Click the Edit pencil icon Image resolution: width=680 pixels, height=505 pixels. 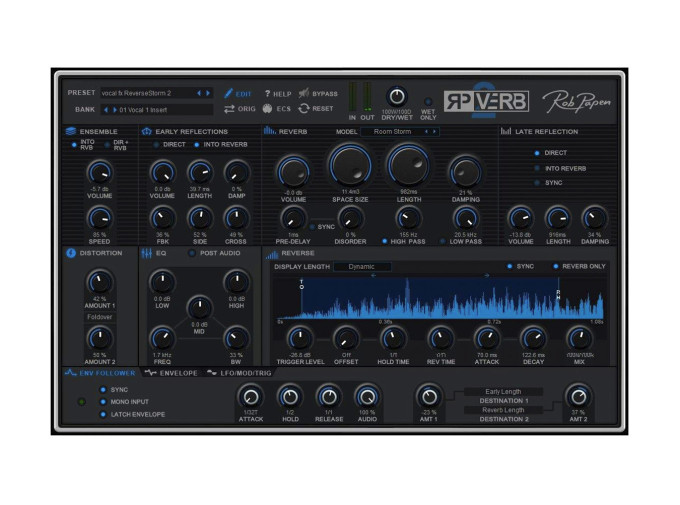229,93
